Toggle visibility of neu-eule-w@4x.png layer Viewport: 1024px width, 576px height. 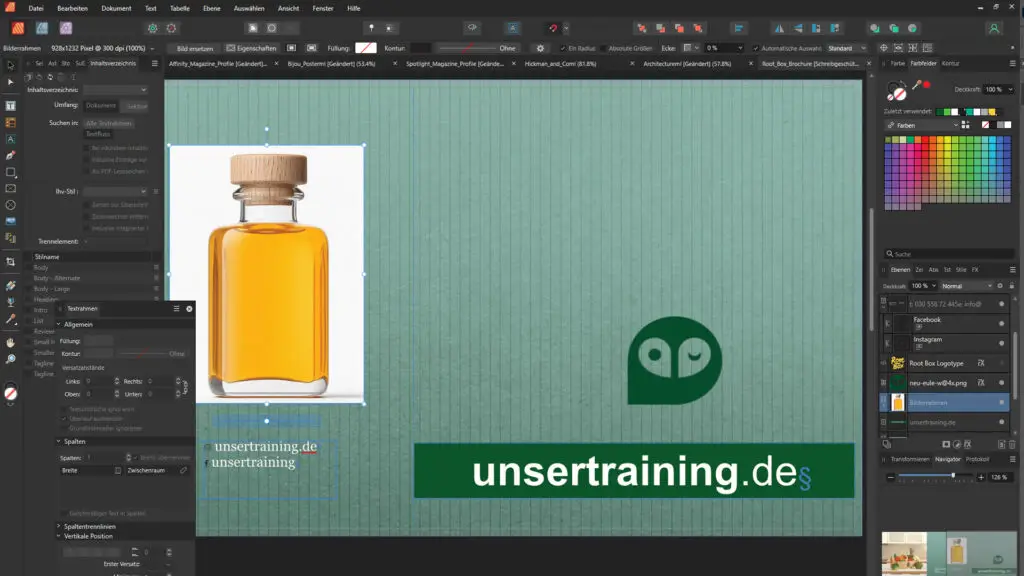1001,383
